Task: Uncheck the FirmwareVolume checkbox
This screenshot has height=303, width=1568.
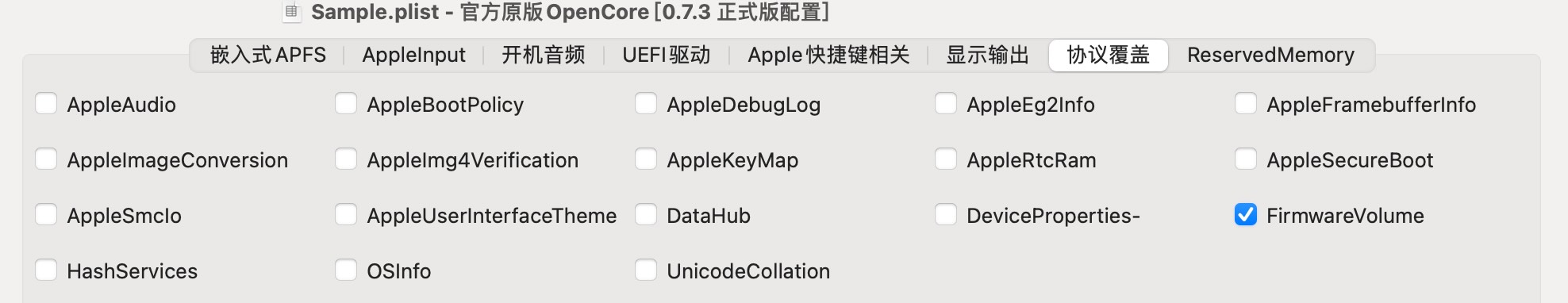Action: (x=1246, y=215)
